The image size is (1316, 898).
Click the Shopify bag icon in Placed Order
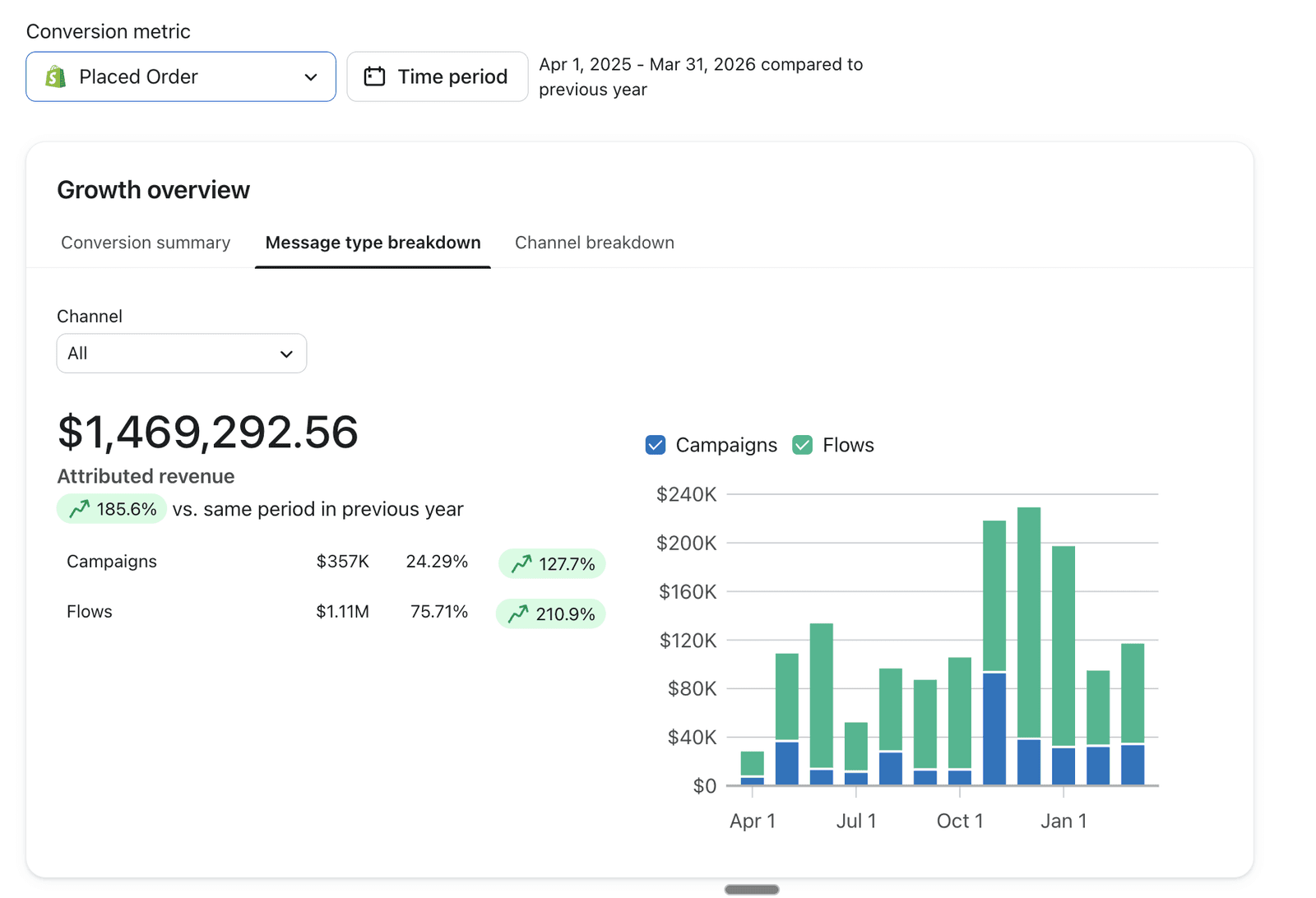click(x=55, y=76)
